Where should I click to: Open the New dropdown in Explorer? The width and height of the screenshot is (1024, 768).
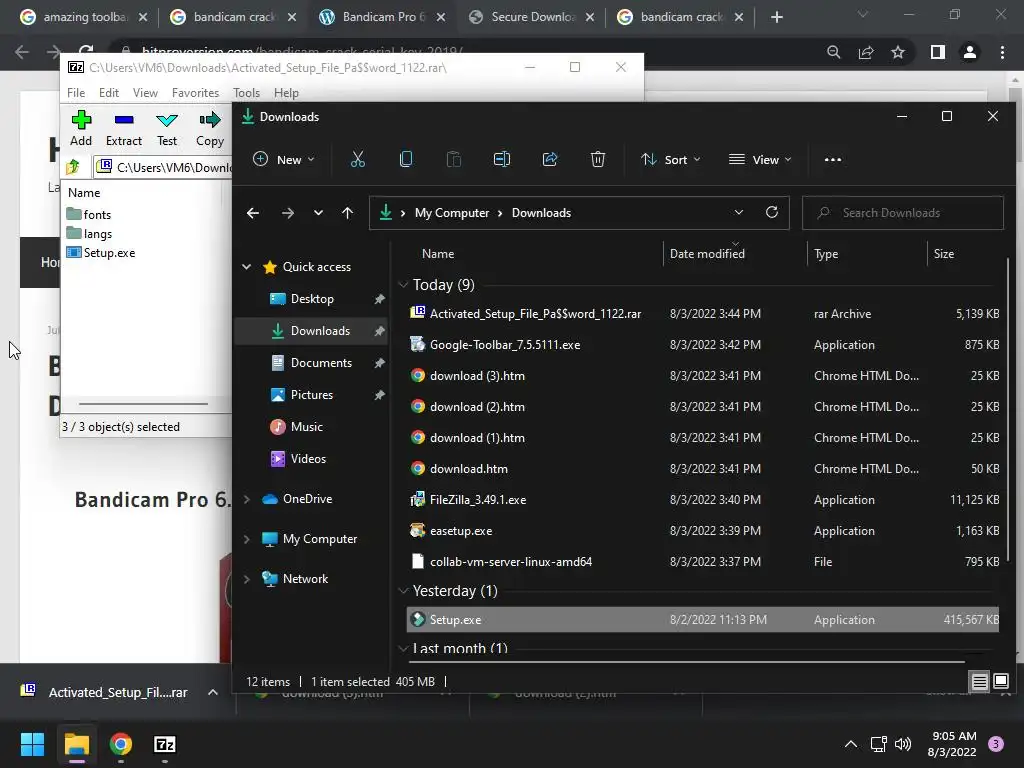284,159
